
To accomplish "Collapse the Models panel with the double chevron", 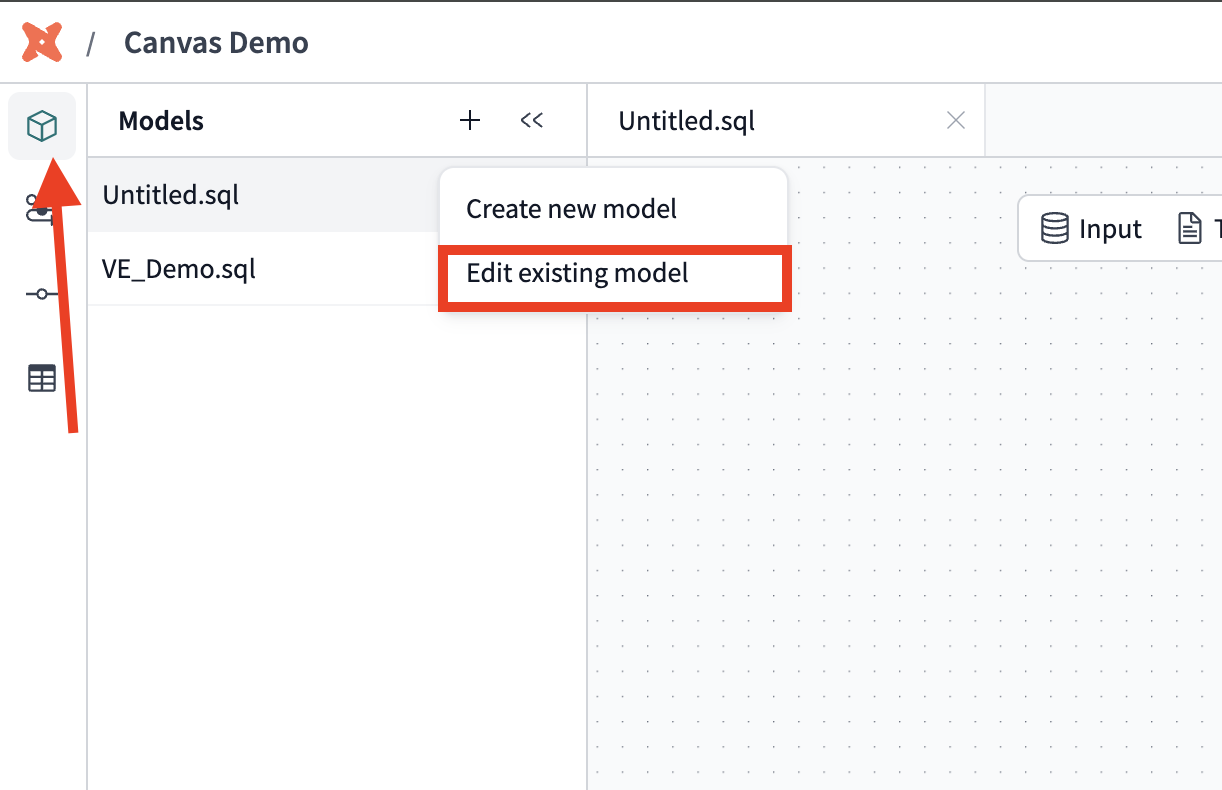I will click(532, 120).
